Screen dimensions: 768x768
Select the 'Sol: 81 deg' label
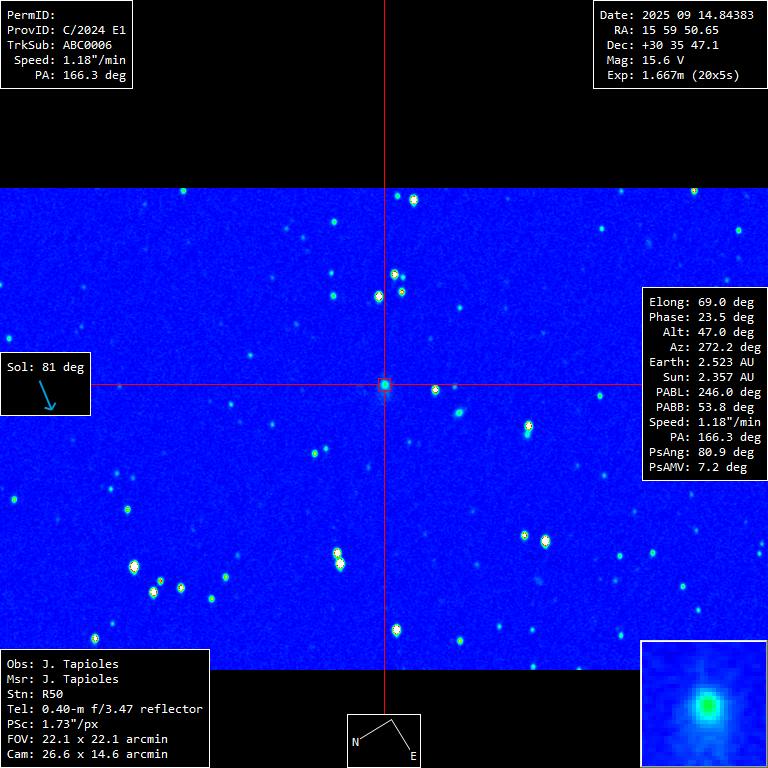[x=45, y=367]
